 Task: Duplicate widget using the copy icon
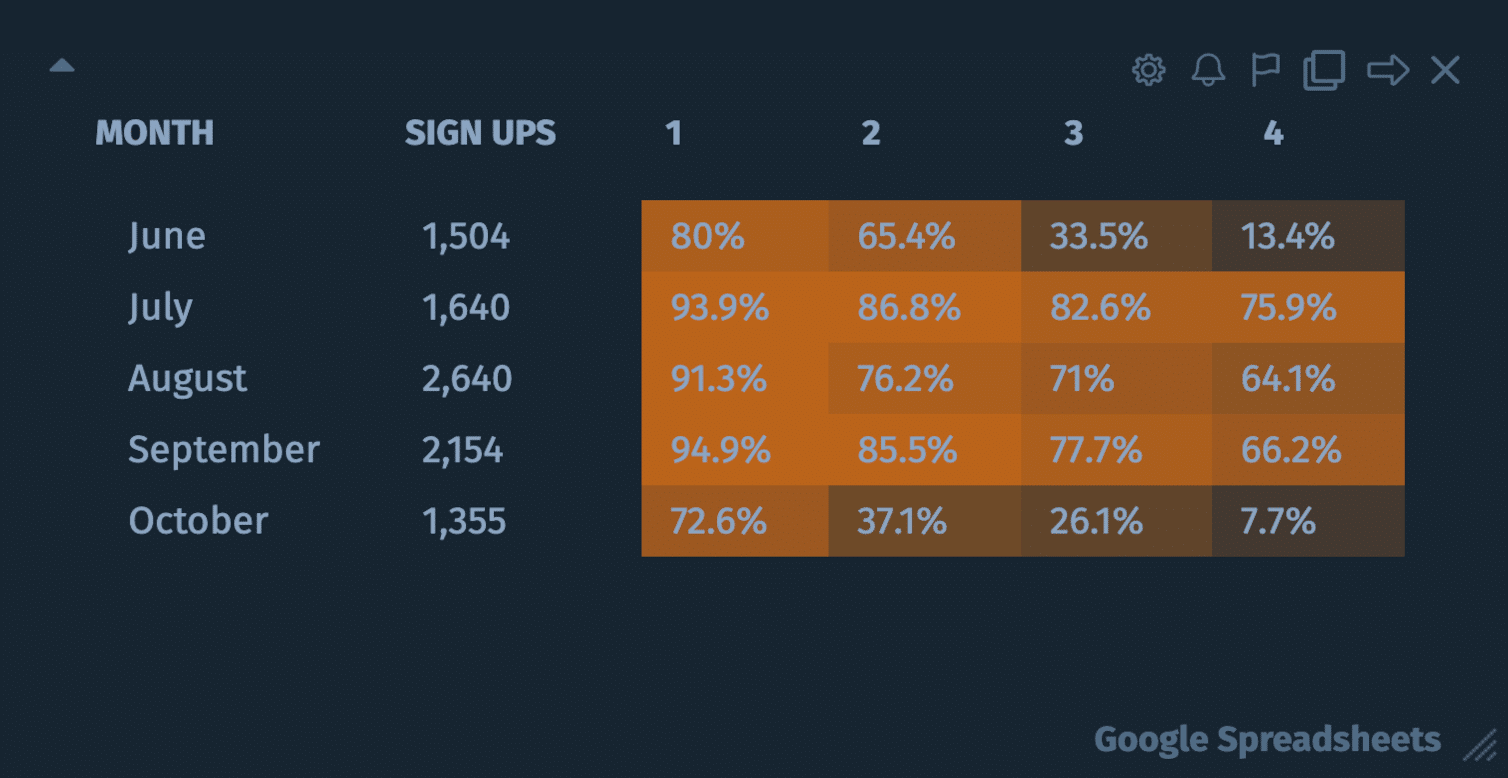coord(1324,70)
